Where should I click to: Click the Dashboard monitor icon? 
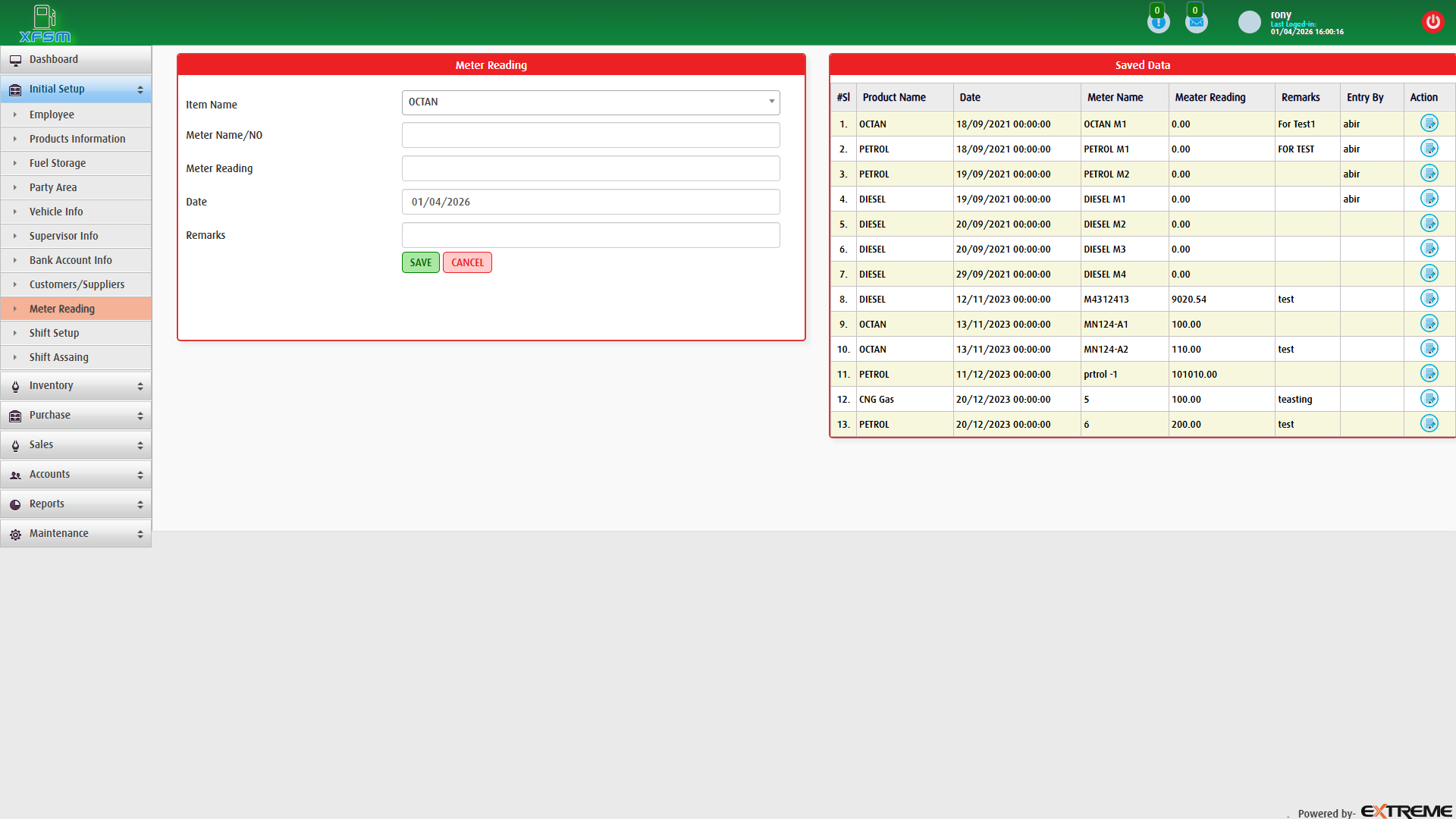[x=16, y=59]
